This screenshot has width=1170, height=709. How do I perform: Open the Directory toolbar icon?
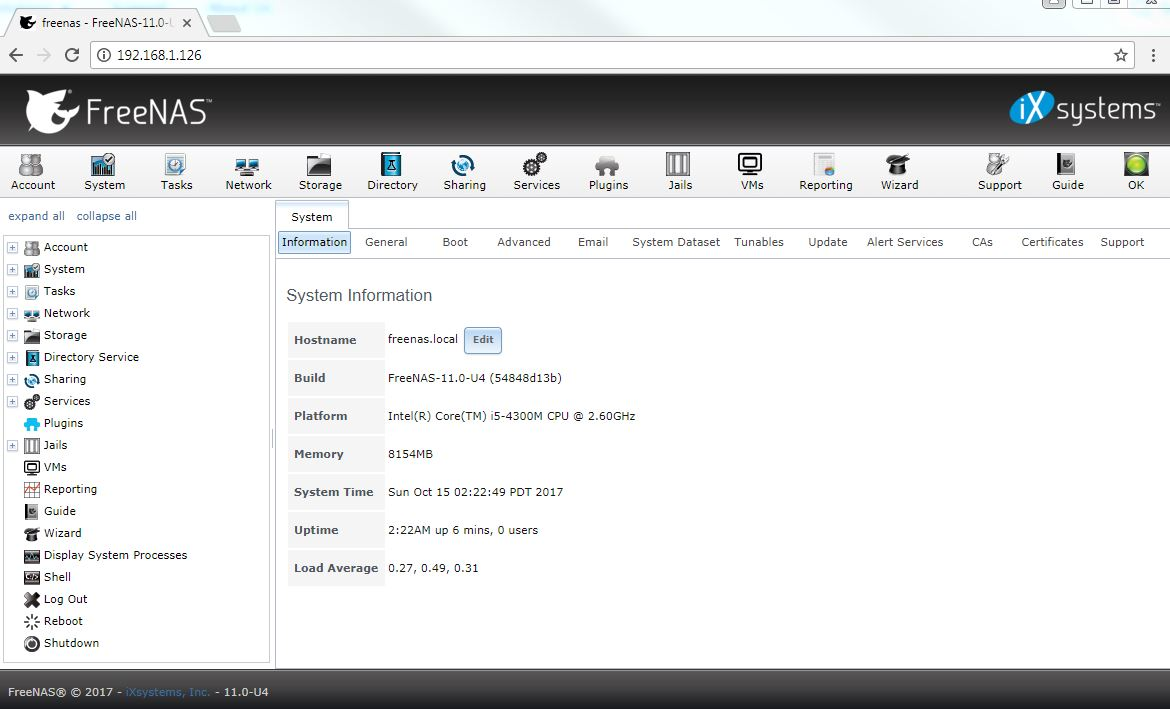click(392, 172)
